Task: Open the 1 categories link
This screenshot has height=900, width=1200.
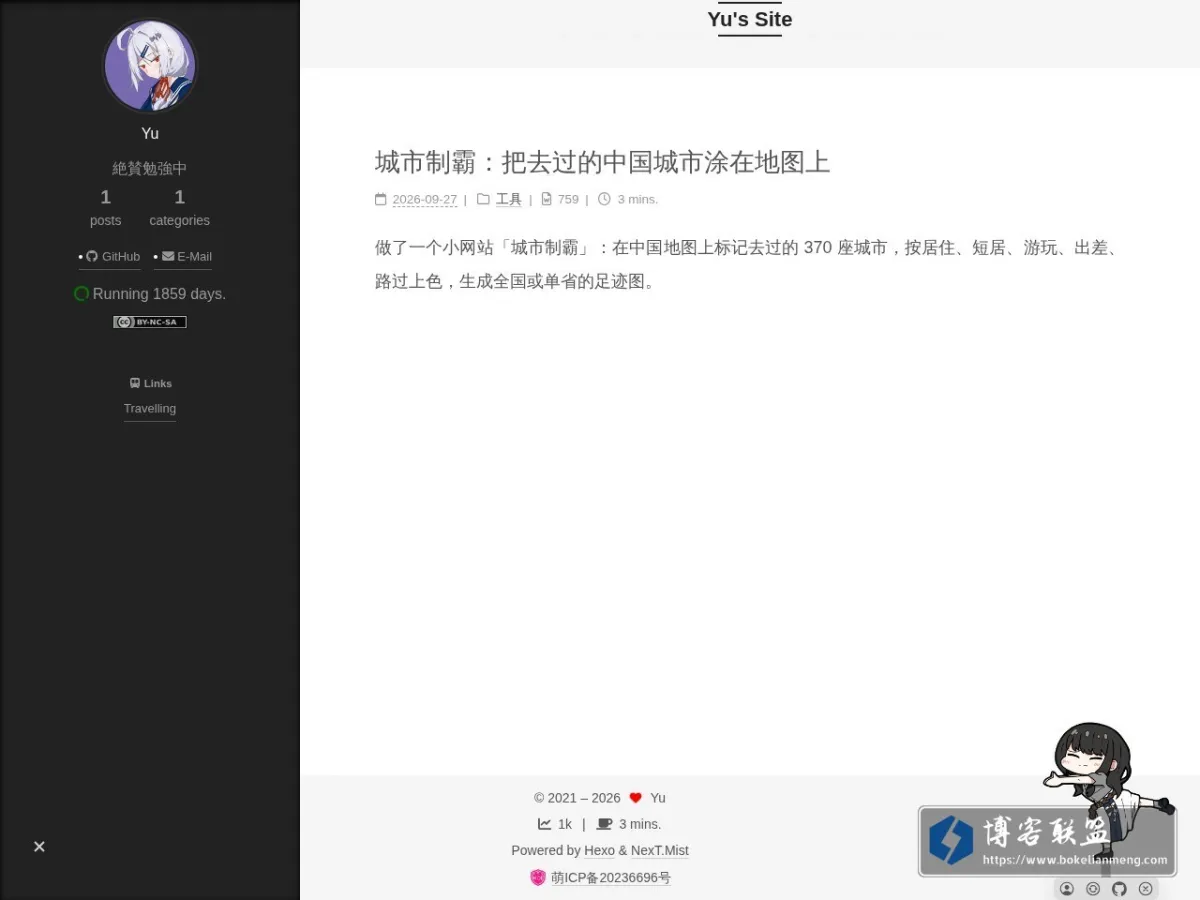Action: tap(180, 208)
